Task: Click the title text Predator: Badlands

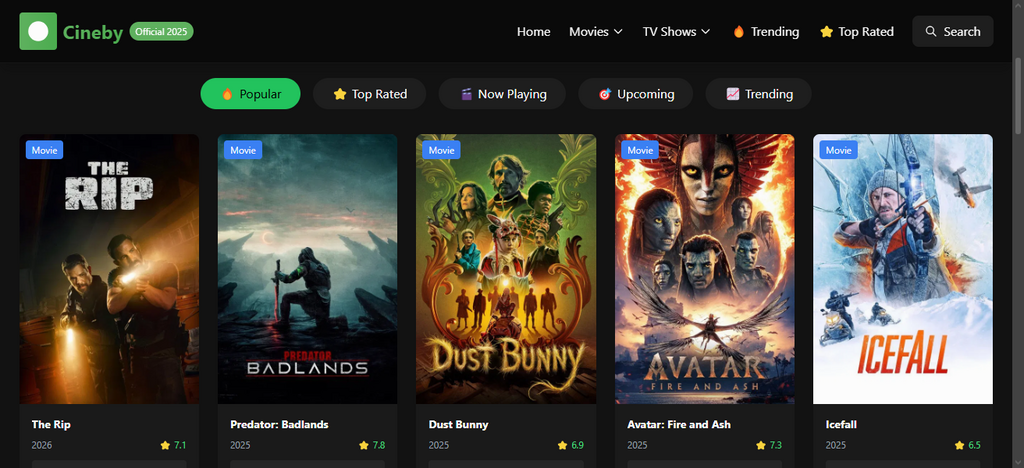Action: (x=280, y=424)
